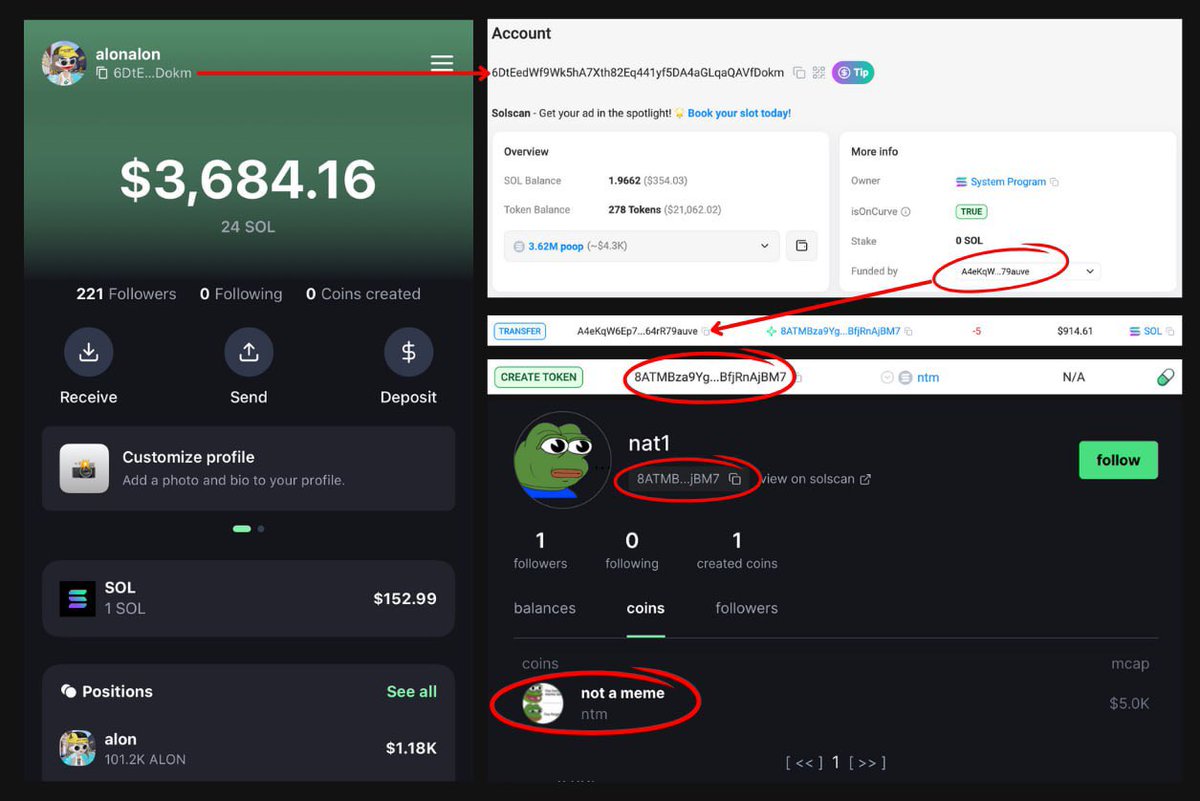The image size is (1200, 801).
Task: Switch to the coins tab
Action: tap(645, 608)
